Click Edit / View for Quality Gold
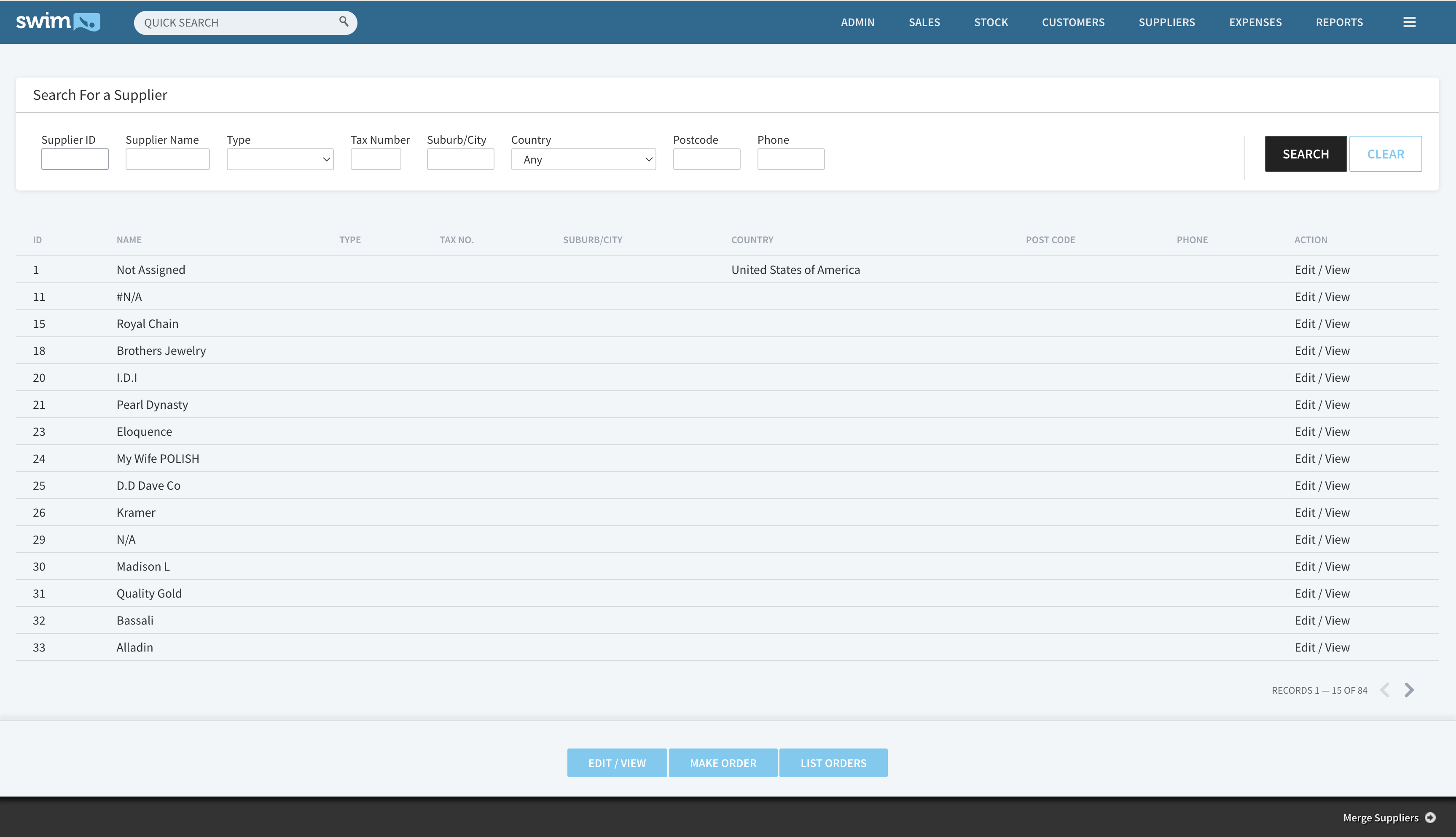The image size is (1456, 837). pos(1322,593)
